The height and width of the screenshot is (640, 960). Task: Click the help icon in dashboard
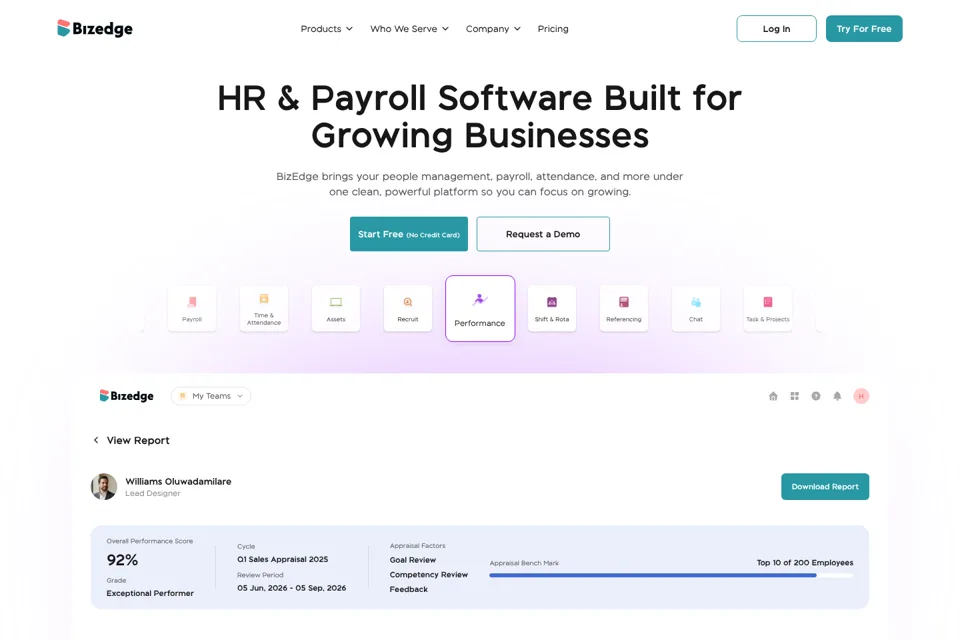click(x=816, y=396)
